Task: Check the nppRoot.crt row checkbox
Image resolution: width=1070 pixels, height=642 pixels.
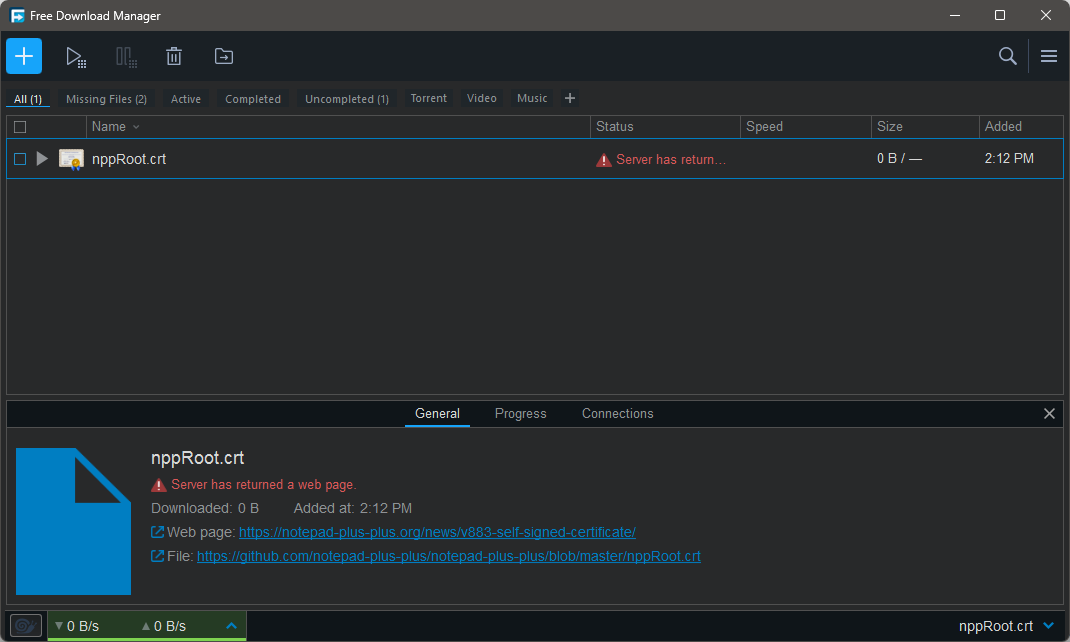Action: click(x=20, y=159)
